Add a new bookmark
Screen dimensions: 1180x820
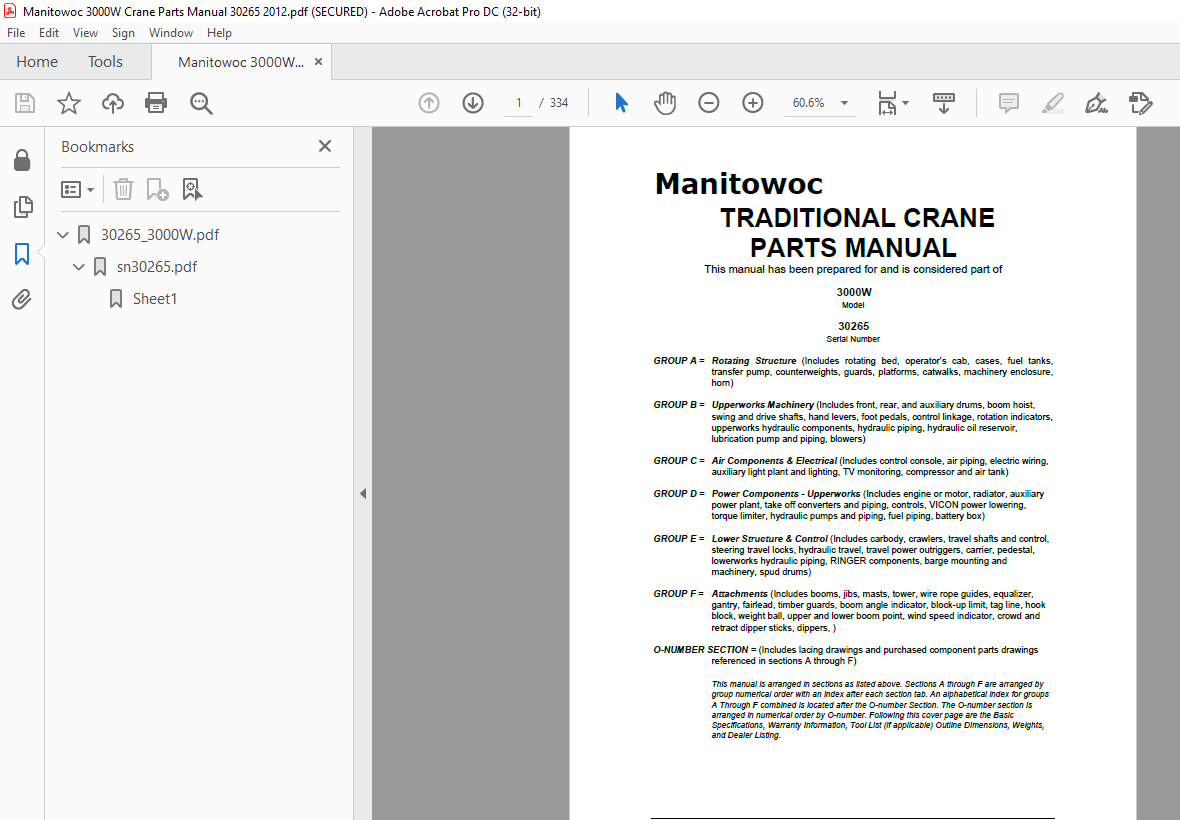(x=157, y=190)
